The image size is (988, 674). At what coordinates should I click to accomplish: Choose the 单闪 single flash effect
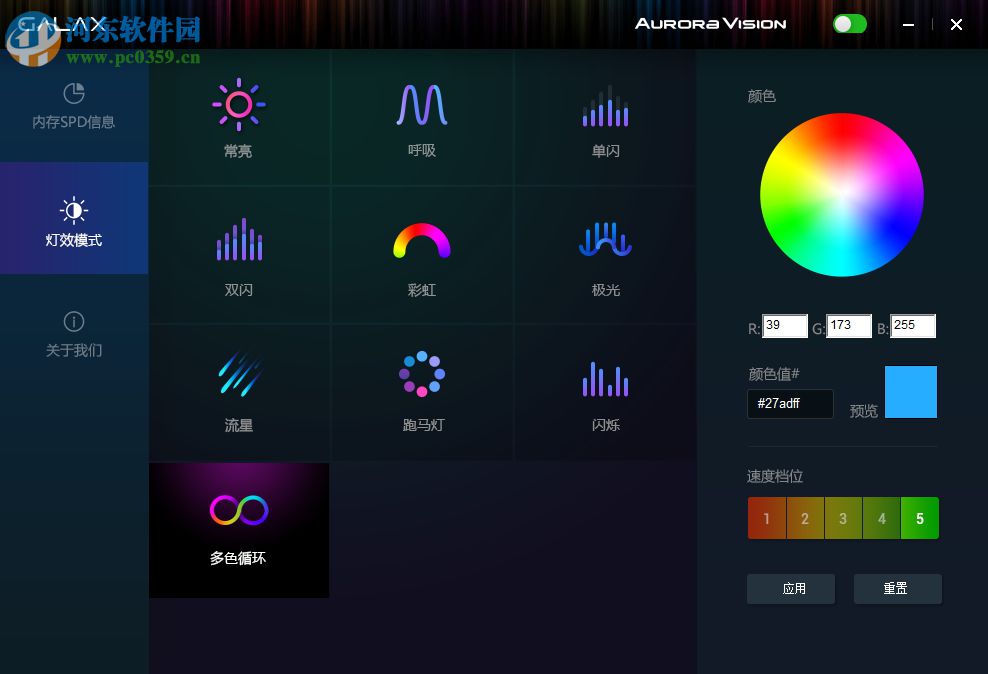tap(605, 117)
